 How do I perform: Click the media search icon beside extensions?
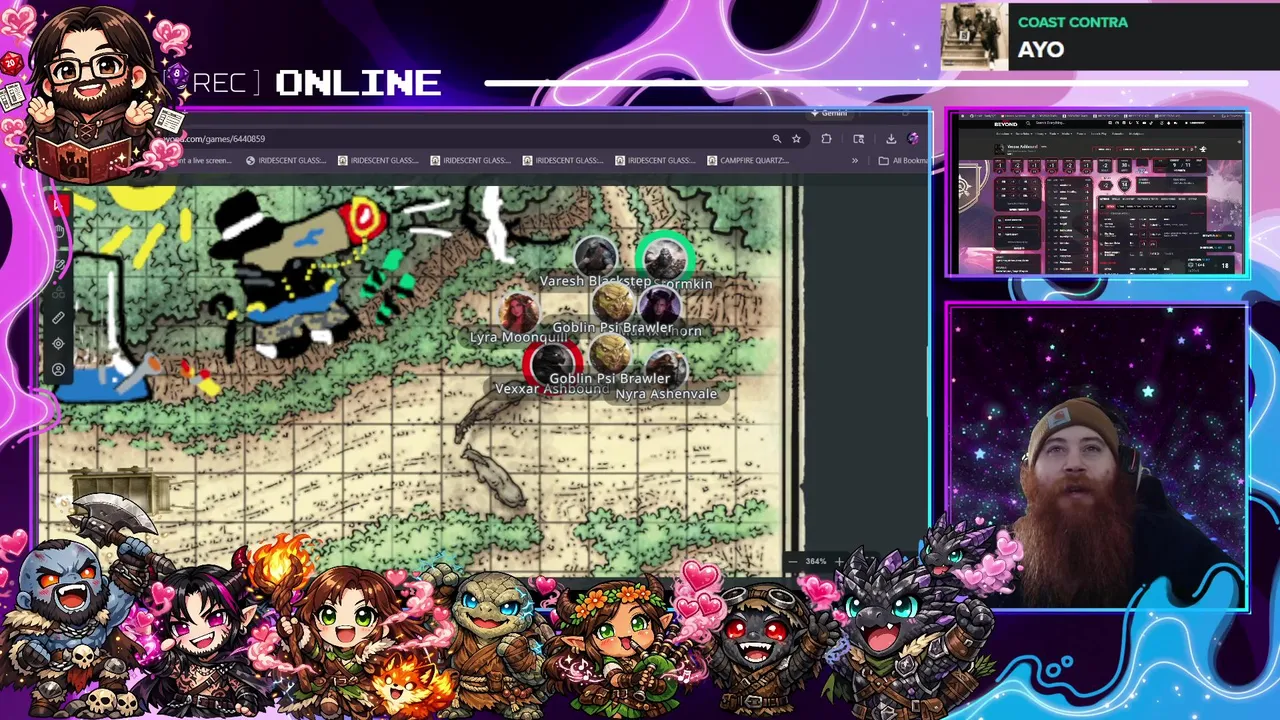tap(858, 139)
